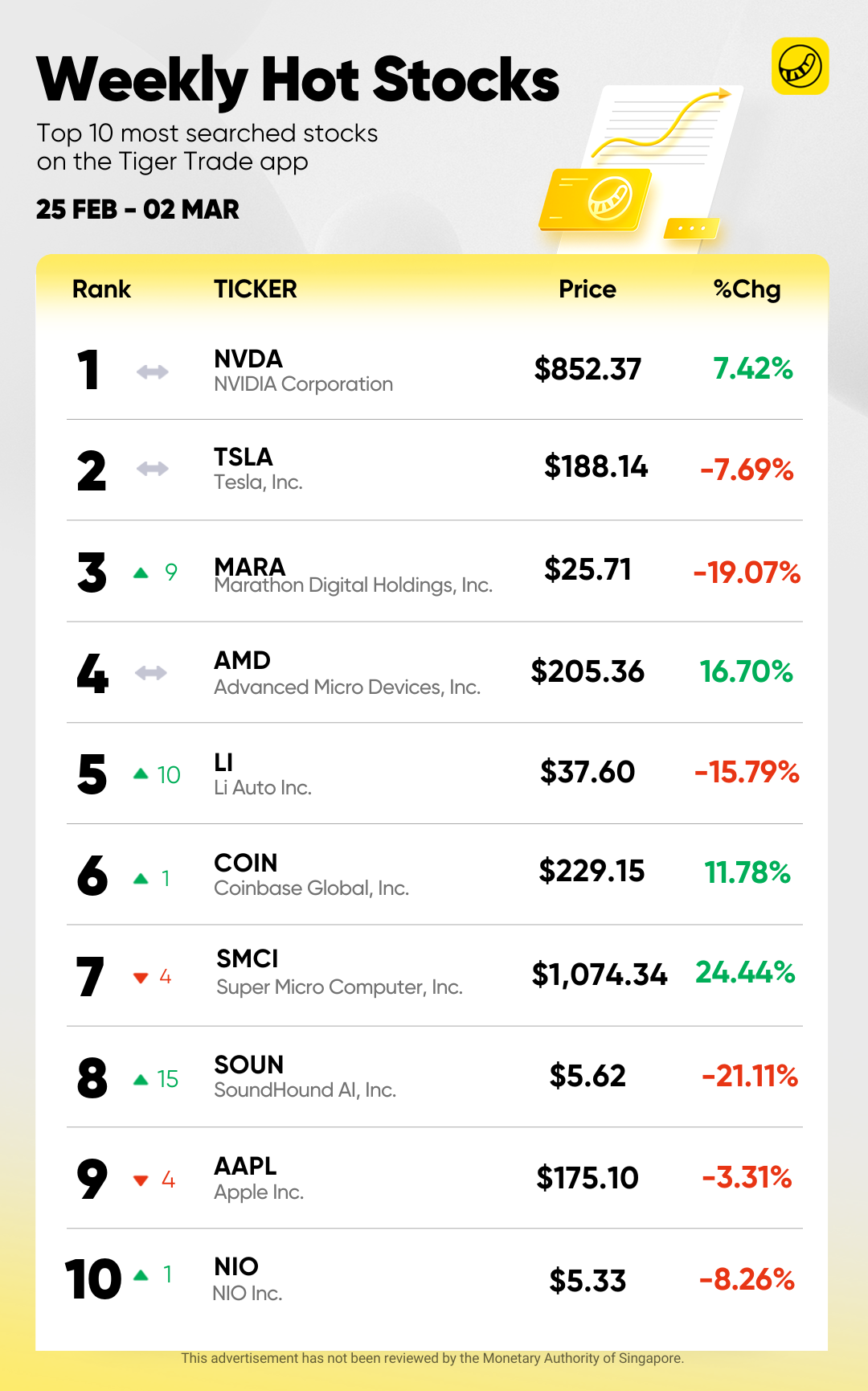Click SMCI's red down-arrow rank indicator

pos(141,978)
